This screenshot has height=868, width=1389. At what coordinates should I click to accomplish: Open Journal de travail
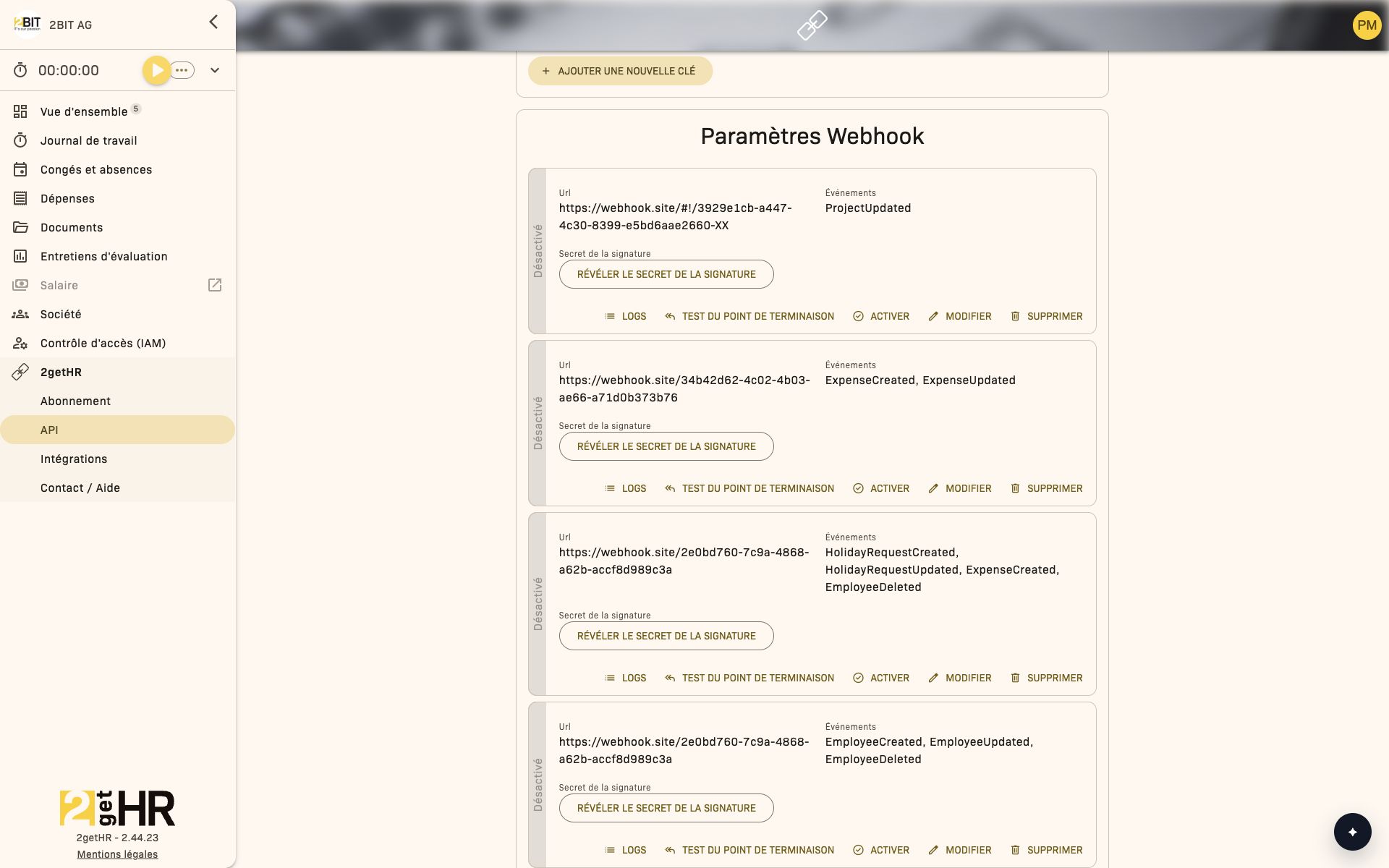pos(117,140)
